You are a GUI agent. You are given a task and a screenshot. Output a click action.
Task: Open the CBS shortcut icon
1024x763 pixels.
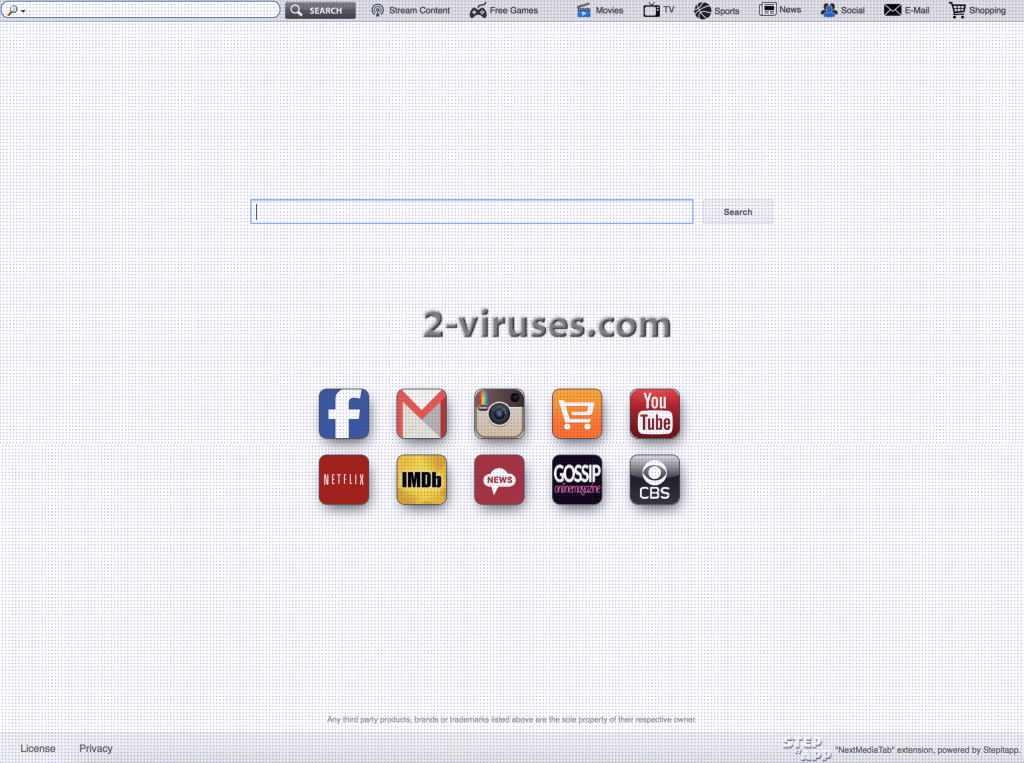(x=654, y=479)
